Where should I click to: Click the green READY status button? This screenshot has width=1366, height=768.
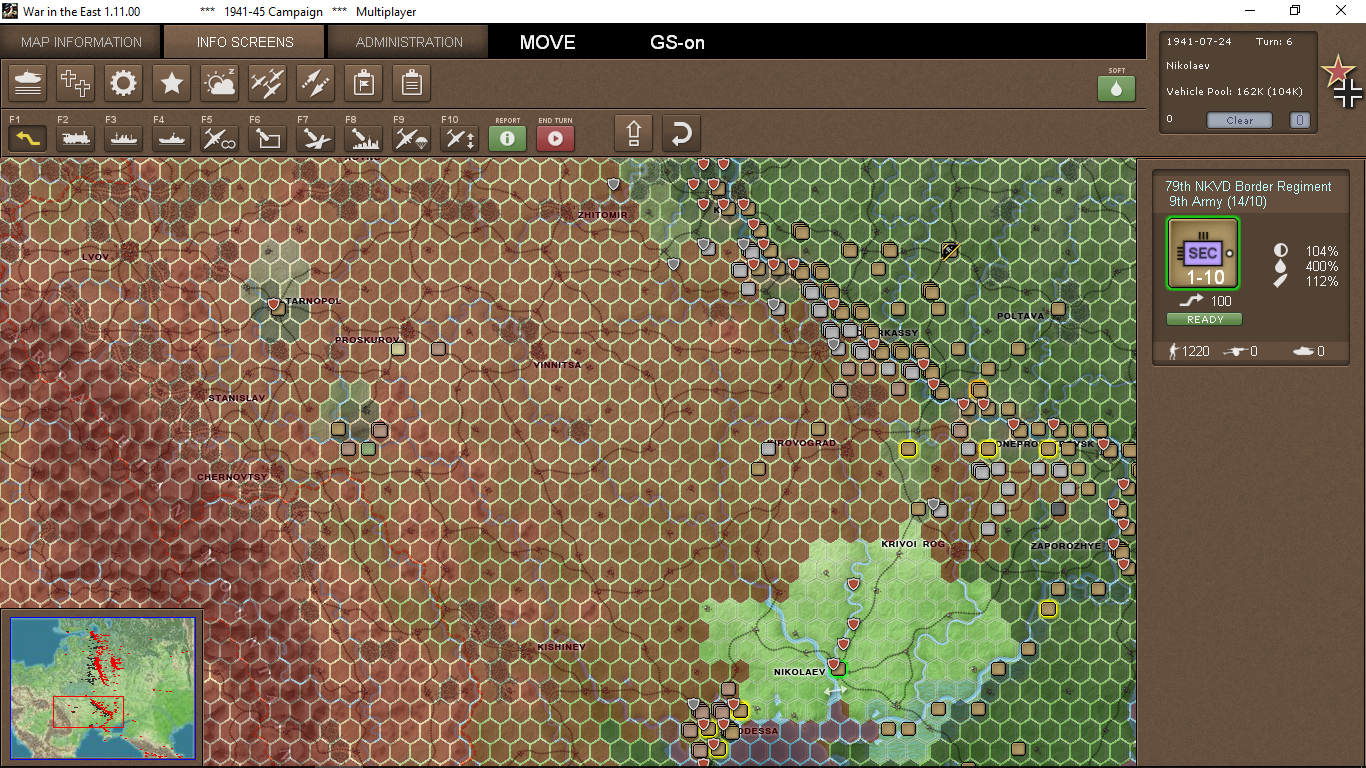coord(1204,320)
